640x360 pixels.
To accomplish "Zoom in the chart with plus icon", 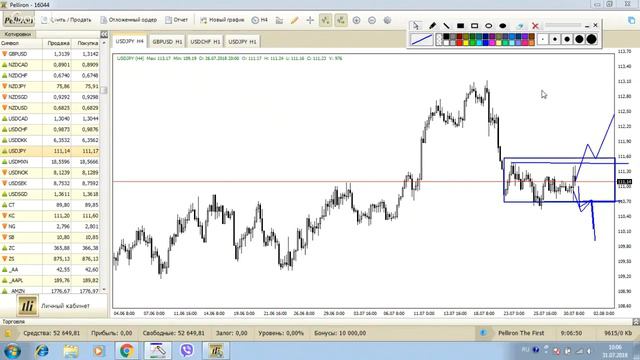I will point(356,20).
